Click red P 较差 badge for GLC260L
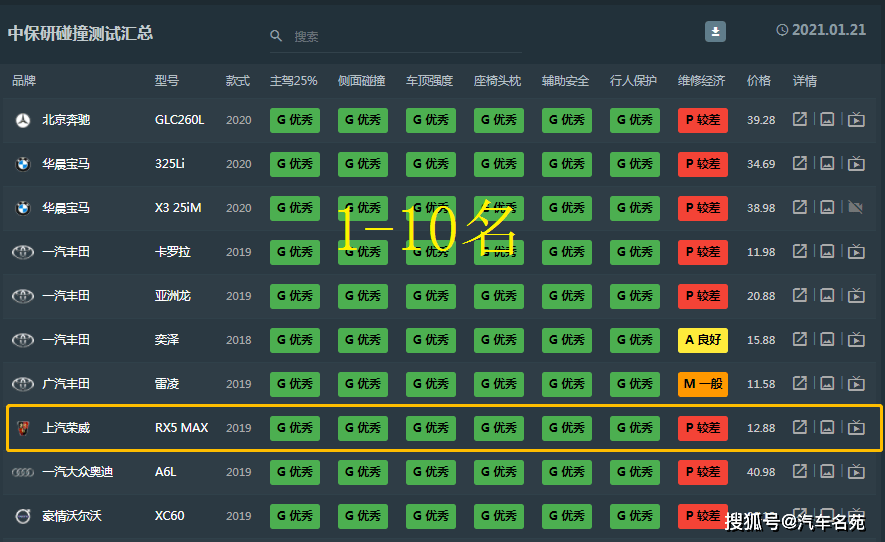885x542 pixels. 702,120
